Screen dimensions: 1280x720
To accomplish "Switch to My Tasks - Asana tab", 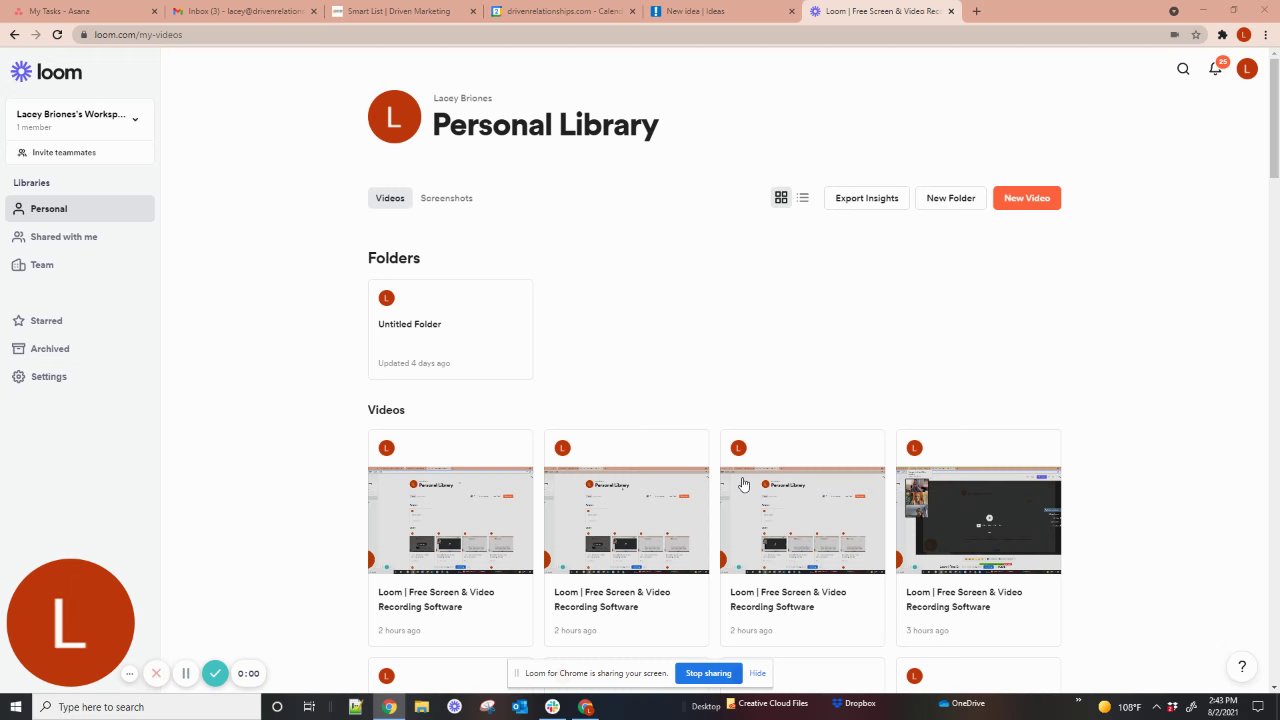I will coord(84,11).
